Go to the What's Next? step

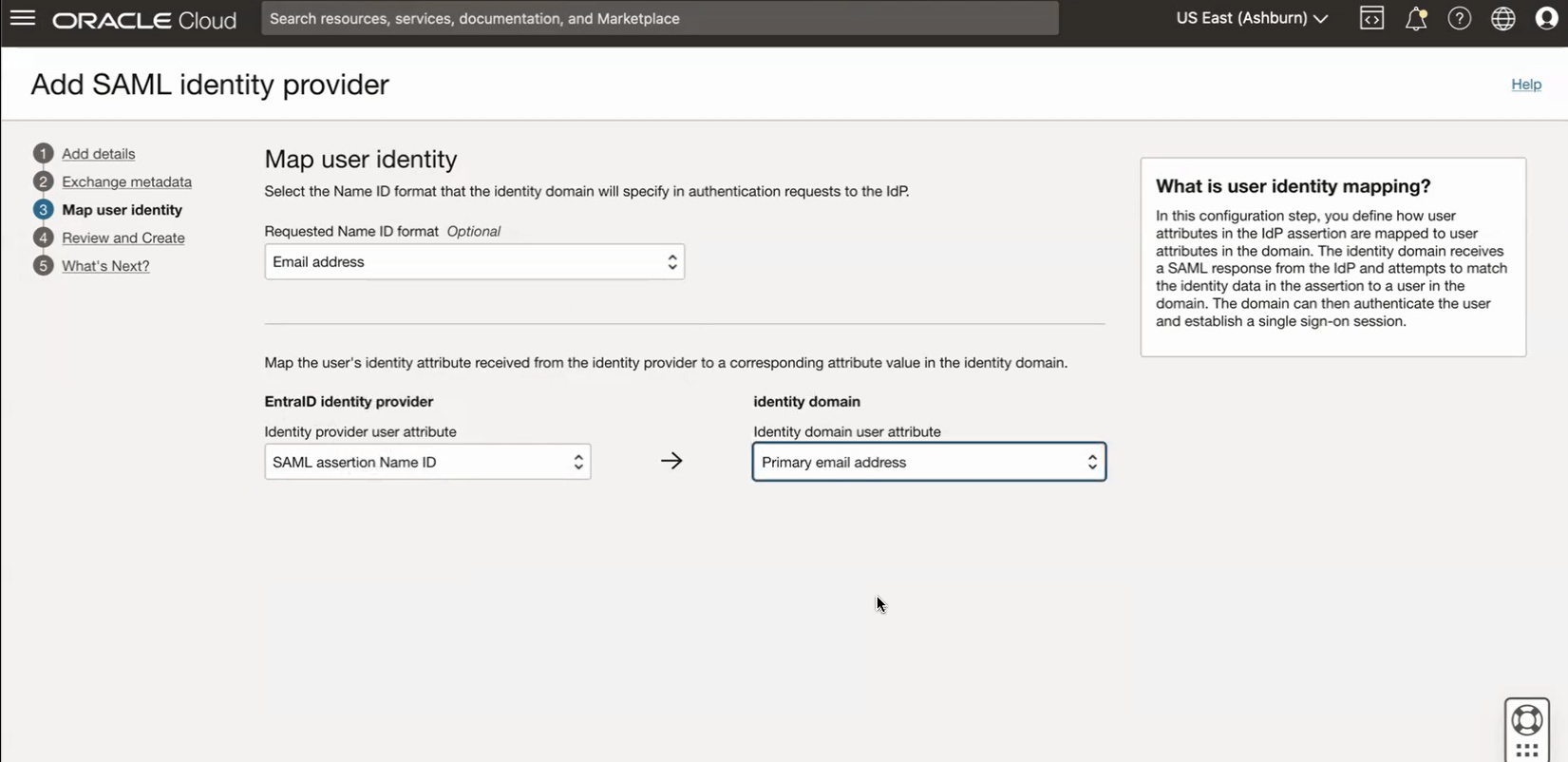click(105, 266)
